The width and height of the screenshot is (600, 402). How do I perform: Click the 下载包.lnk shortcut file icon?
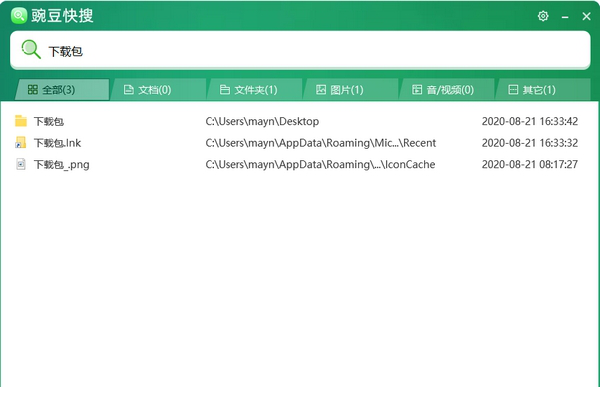[x=21, y=143]
